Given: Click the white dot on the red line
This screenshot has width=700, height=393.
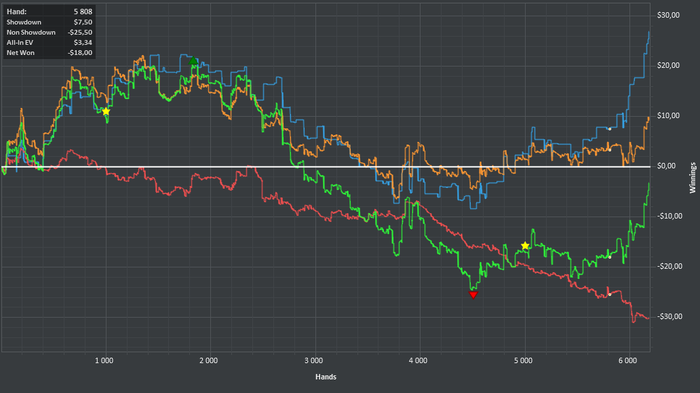Looking at the screenshot, I should 610,295.
